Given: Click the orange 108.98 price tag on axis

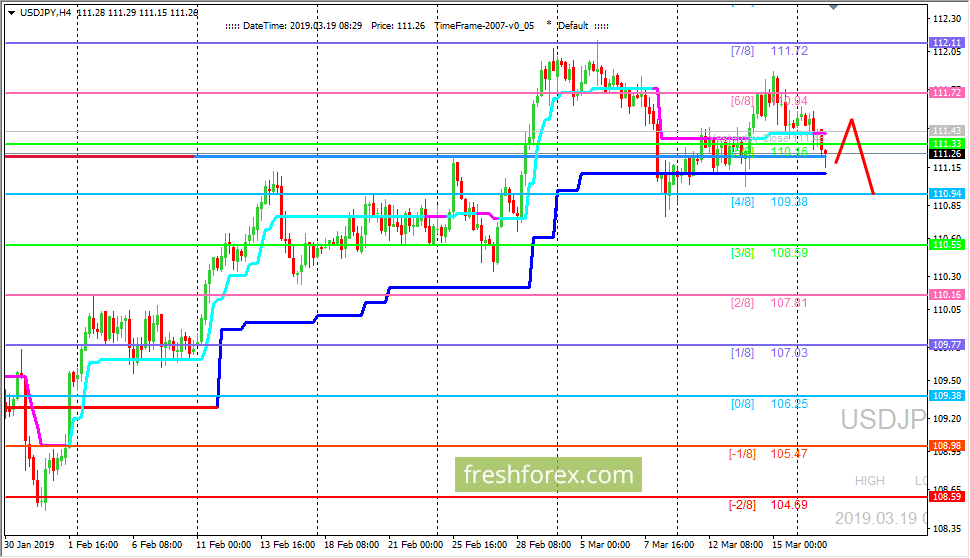Looking at the screenshot, I should click(946, 445).
